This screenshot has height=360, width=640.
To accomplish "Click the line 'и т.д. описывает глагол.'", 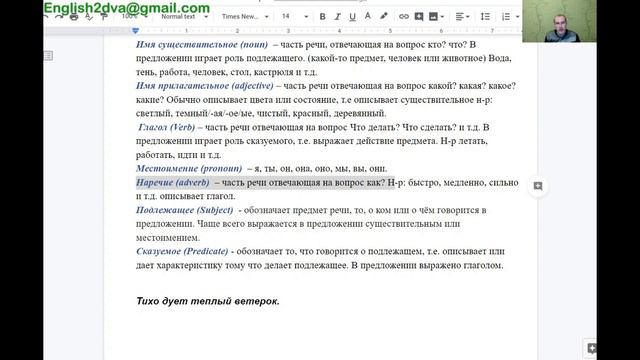I will coord(186,196).
